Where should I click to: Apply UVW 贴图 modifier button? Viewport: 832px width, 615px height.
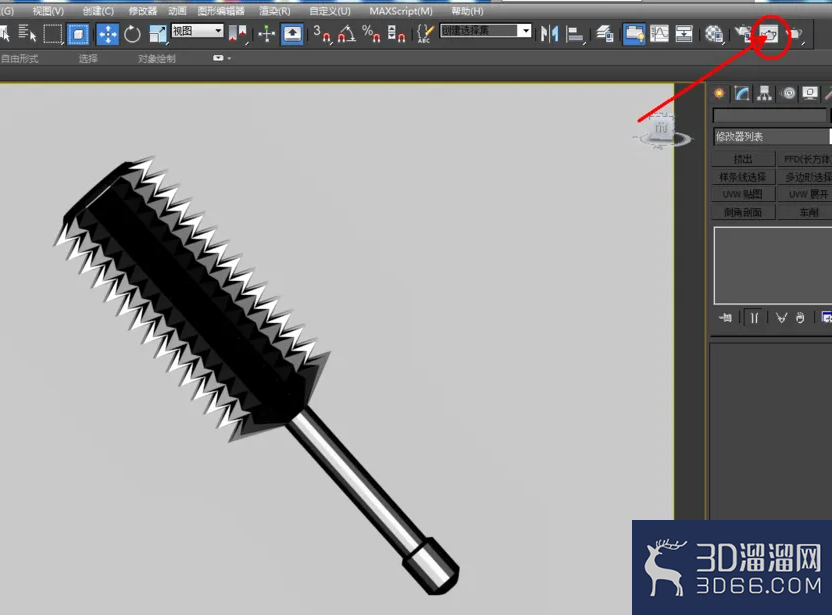tap(743, 194)
